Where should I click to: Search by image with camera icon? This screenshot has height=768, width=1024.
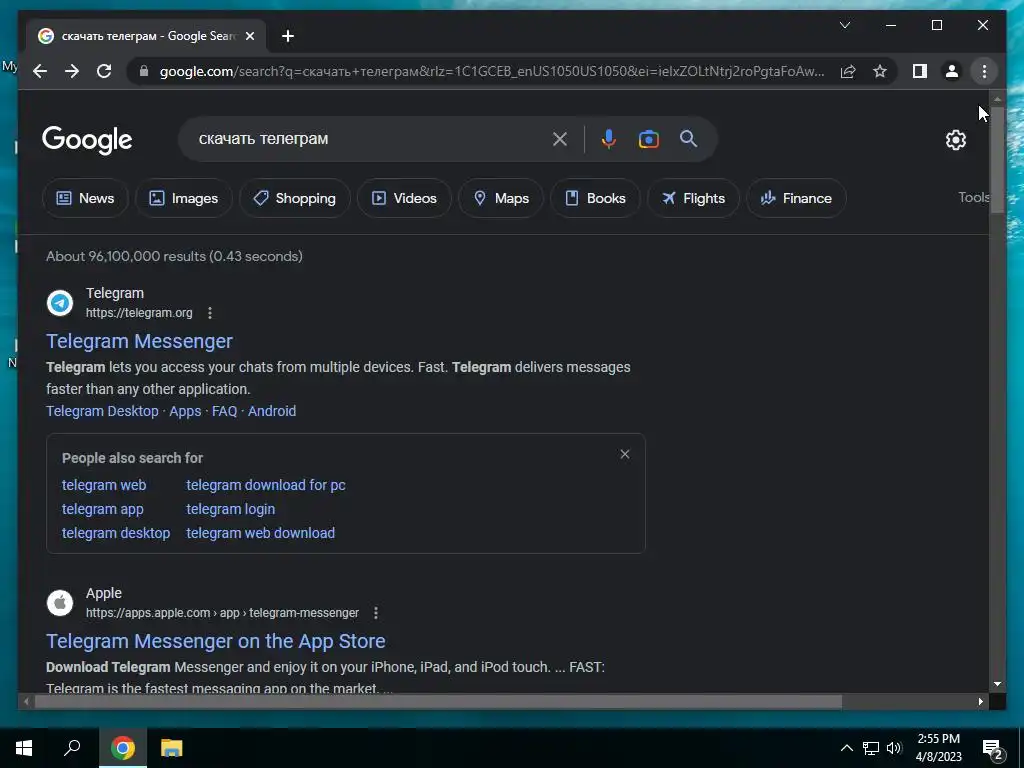[x=648, y=139]
